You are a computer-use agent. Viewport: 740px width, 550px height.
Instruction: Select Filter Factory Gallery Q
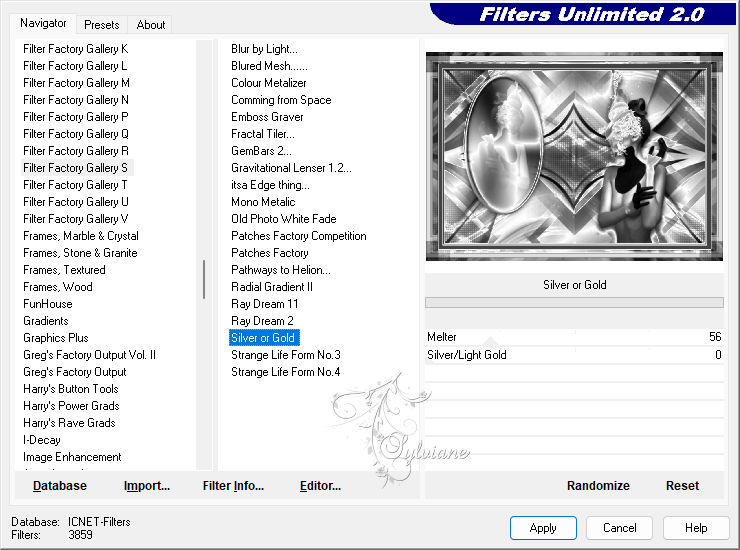(76, 134)
